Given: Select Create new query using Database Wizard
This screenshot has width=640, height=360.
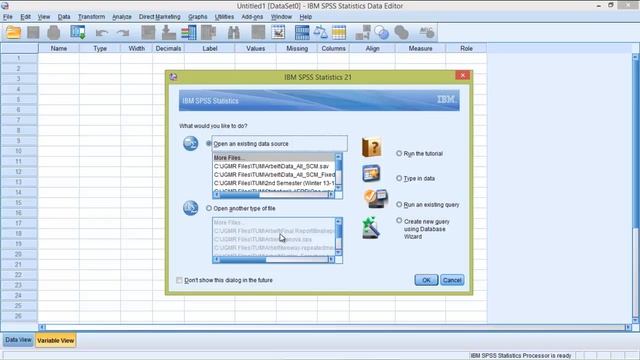Looking at the screenshot, I should [399, 221].
